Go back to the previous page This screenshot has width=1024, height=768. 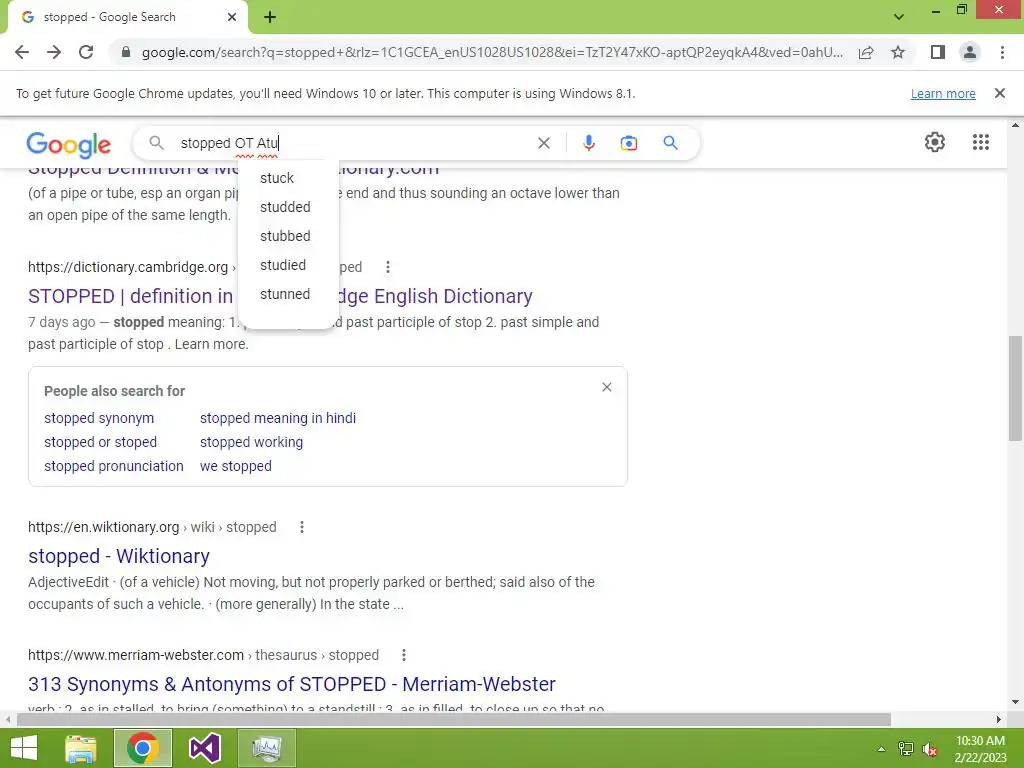[x=22, y=52]
